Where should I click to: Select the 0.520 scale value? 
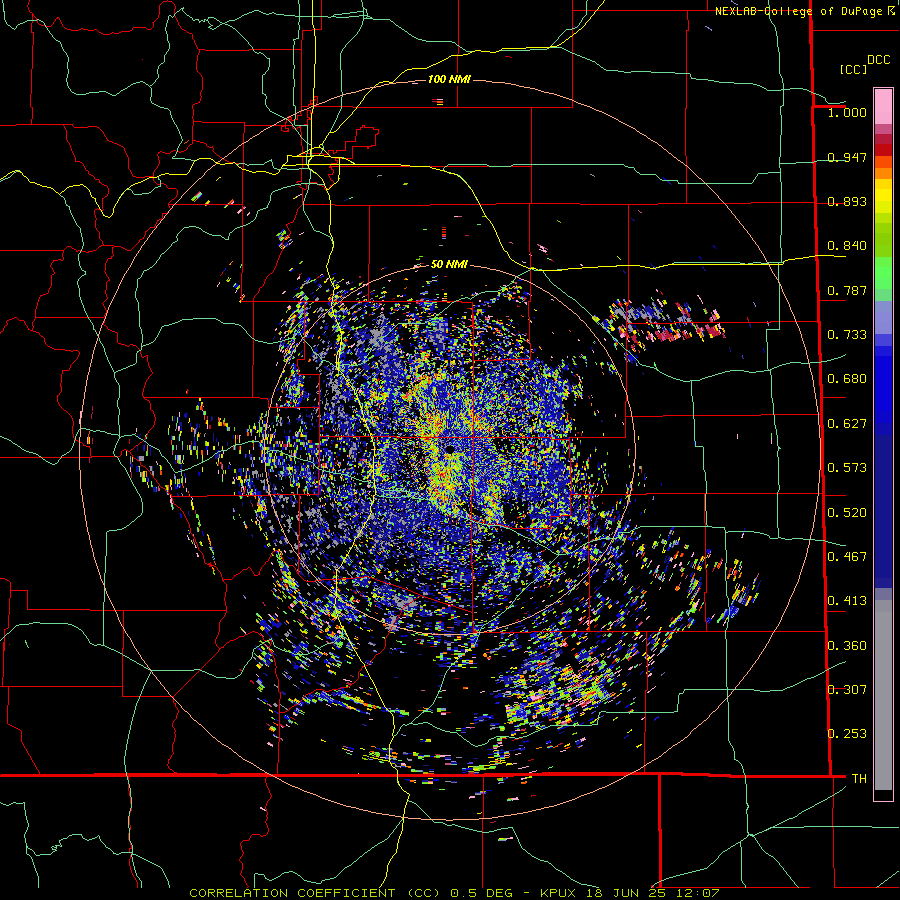click(x=847, y=513)
